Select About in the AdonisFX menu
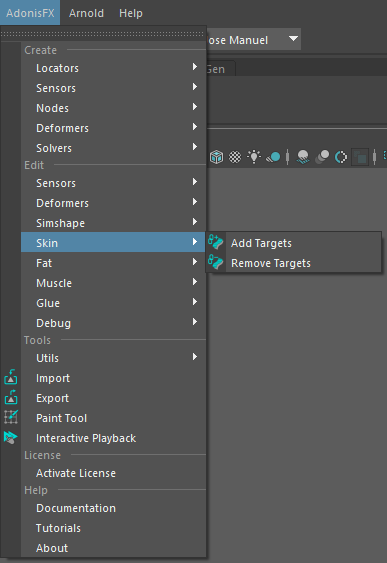Viewport: 387px width, 563px height. 113,548
